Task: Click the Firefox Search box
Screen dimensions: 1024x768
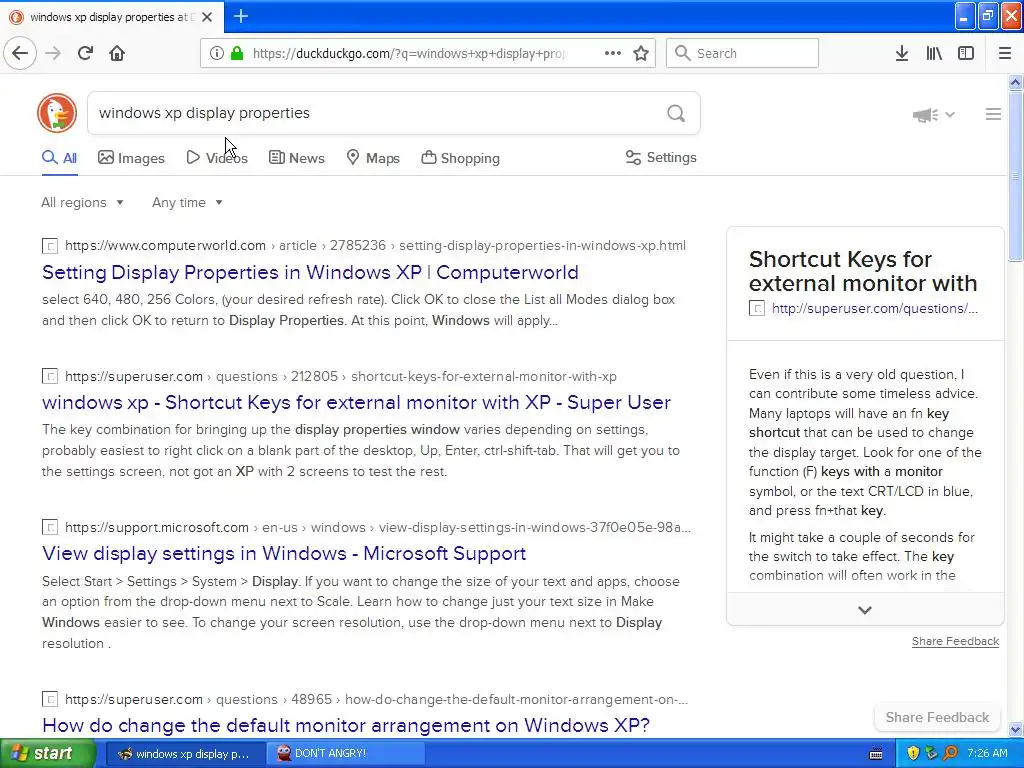Action: [742, 53]
